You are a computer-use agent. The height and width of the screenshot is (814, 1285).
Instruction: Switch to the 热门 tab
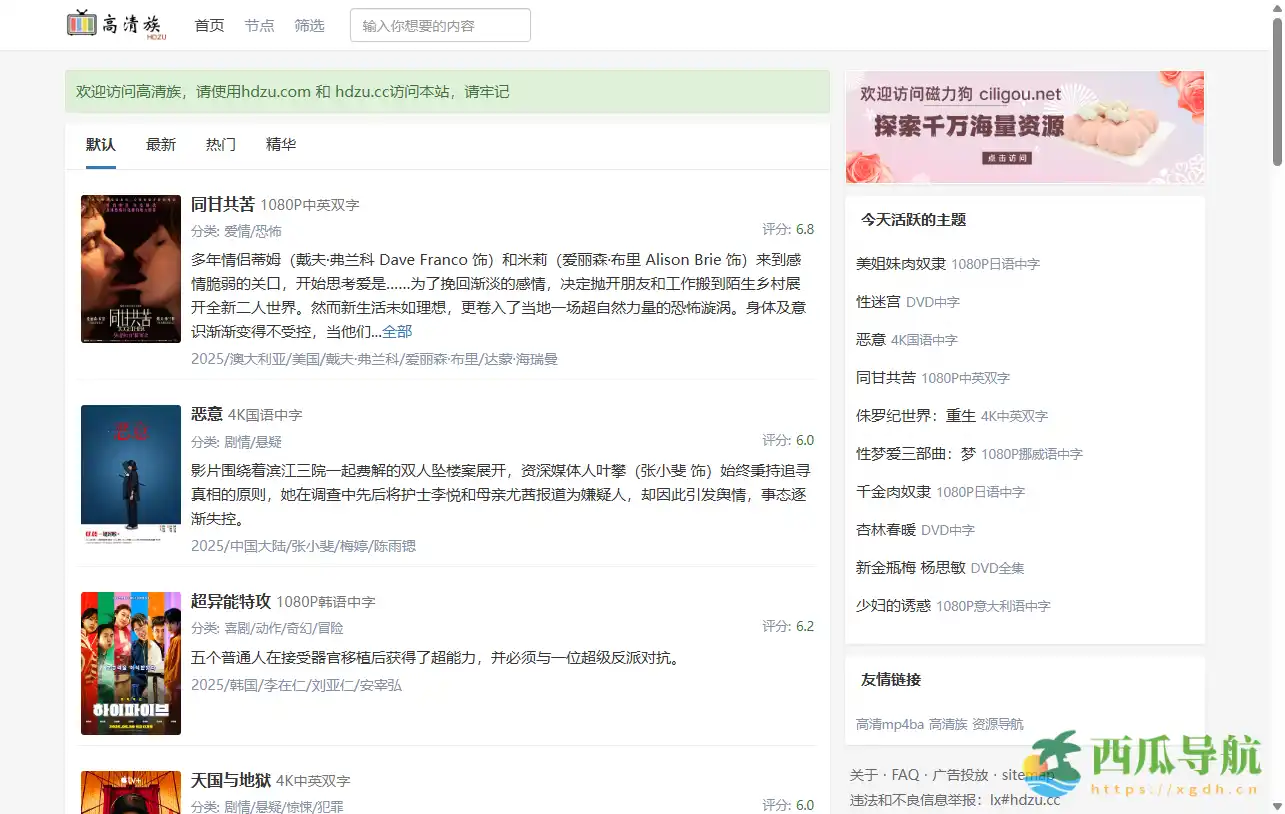(x=221, y=145)
